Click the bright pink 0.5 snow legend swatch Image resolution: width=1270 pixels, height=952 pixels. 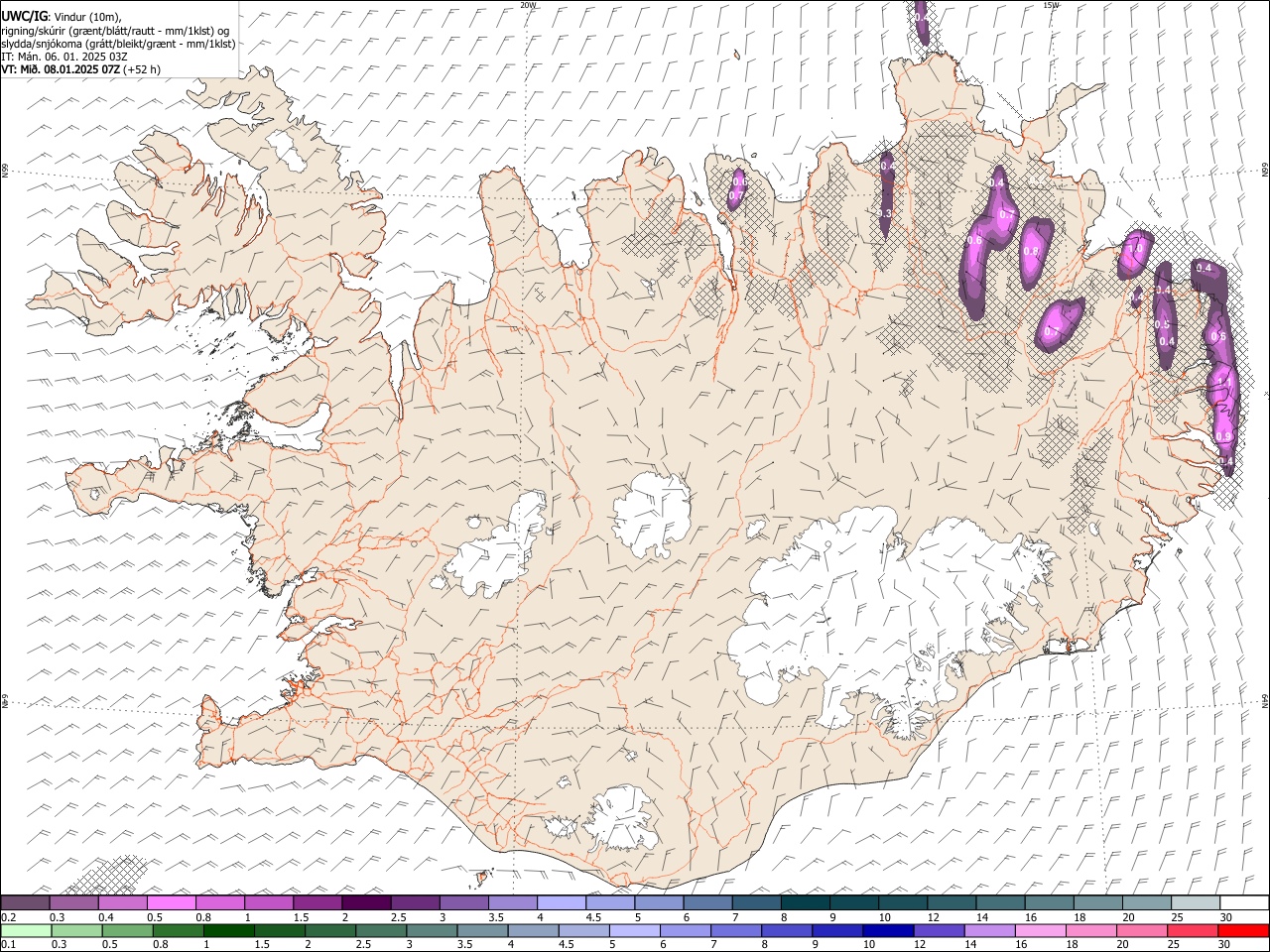point(171,902)
